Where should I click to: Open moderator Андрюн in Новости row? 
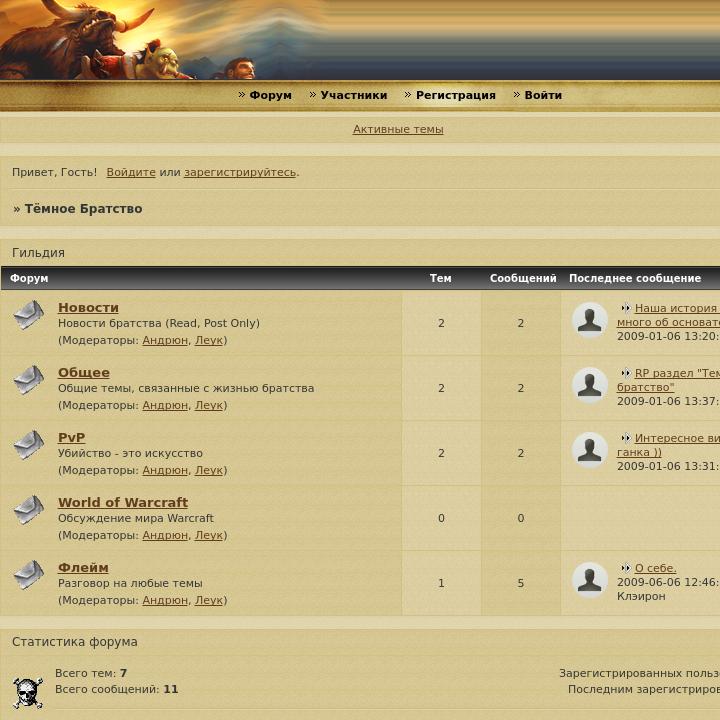165,340
